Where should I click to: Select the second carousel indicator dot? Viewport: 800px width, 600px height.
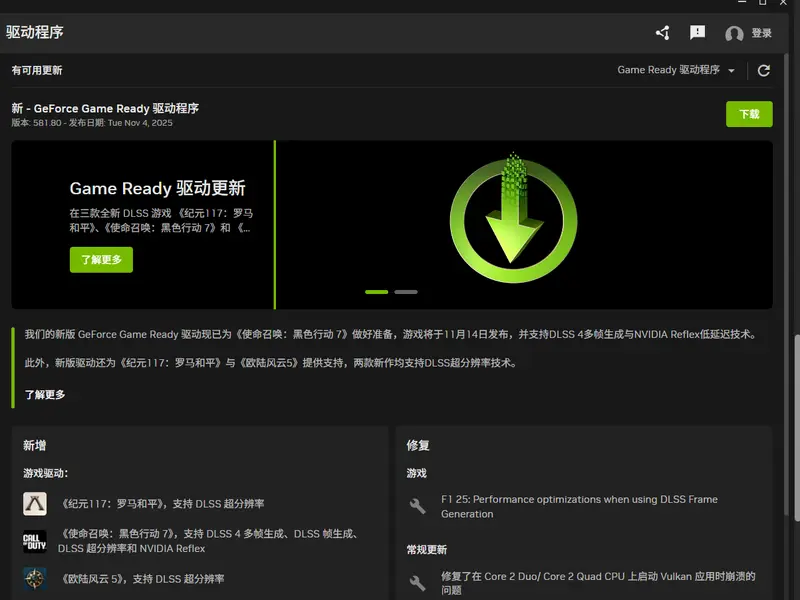pyautogui.click(x=405, y=291)
